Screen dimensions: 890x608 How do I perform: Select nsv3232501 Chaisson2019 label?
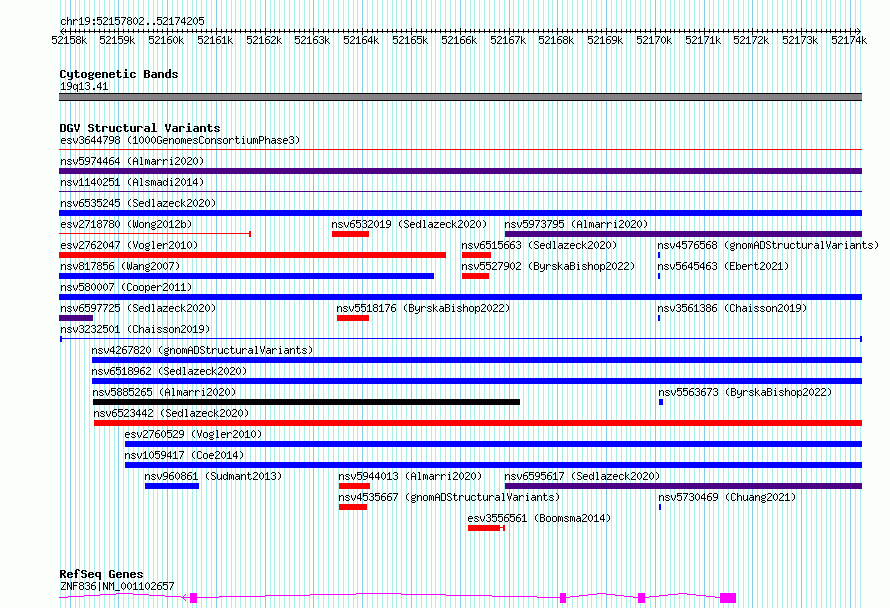tap(135, 329)
